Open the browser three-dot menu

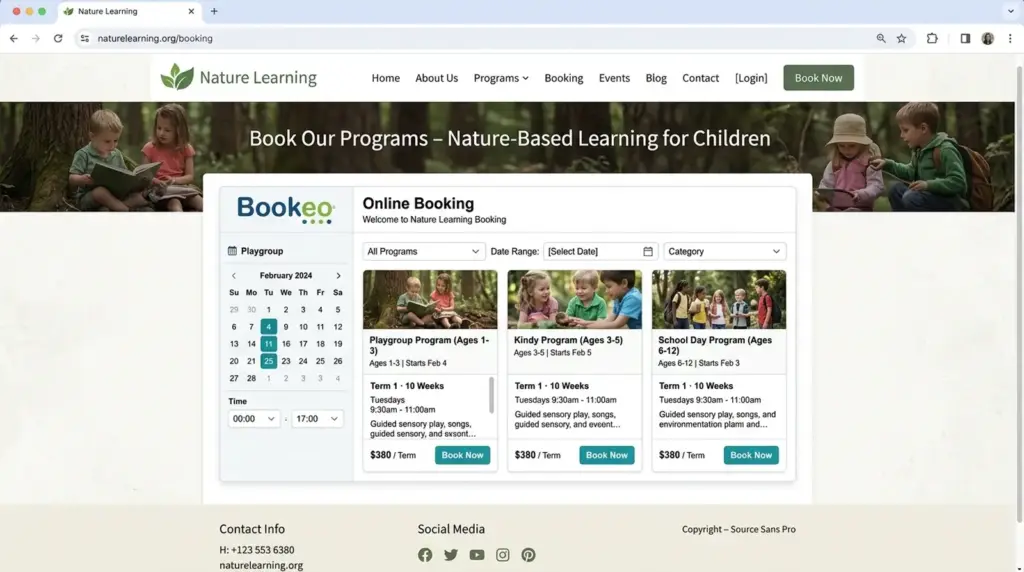pos(1010,39)
